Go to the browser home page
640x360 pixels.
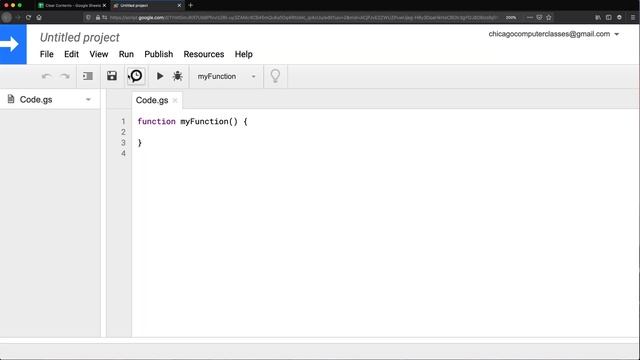click(x=39, y=18)
